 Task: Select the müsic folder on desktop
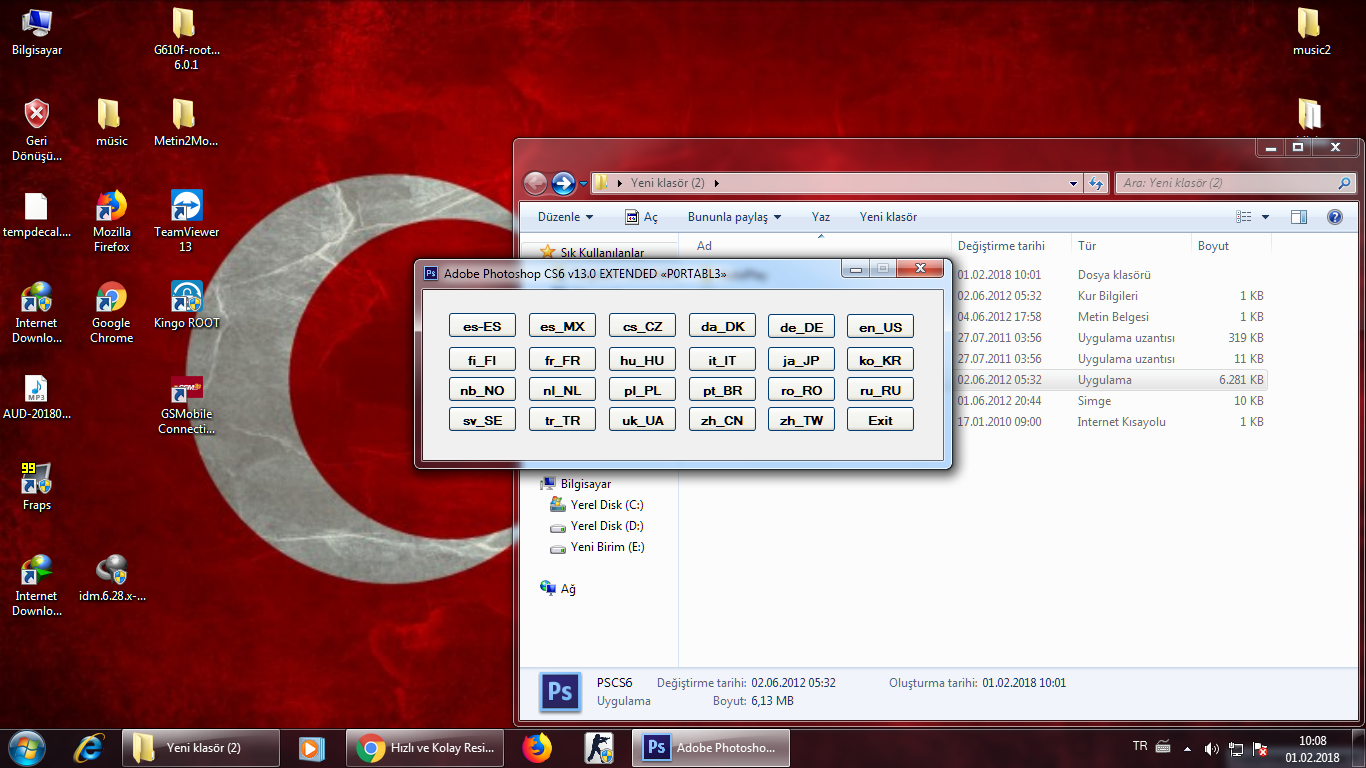[x=111, y=123]
